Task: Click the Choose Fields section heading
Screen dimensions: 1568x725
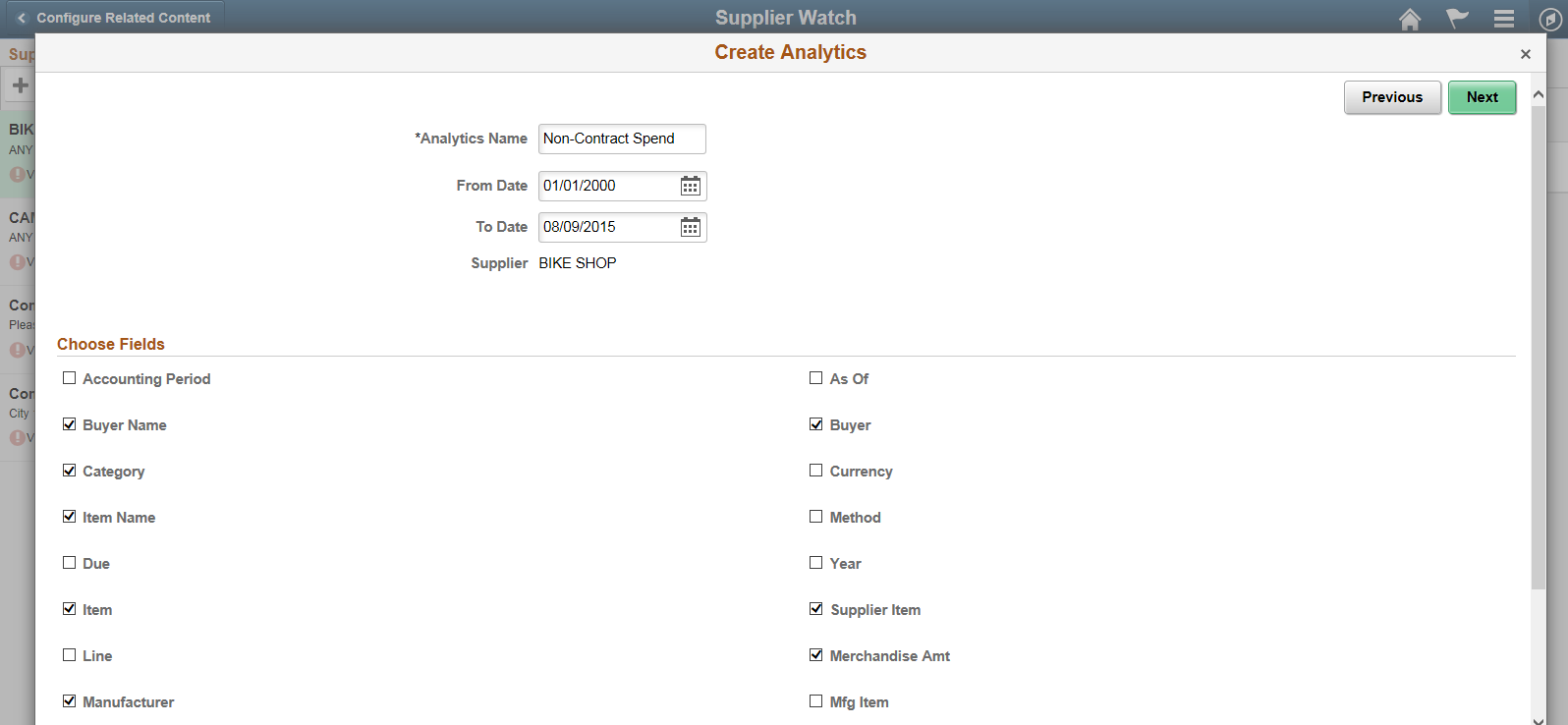Action: tap(111, 344)
